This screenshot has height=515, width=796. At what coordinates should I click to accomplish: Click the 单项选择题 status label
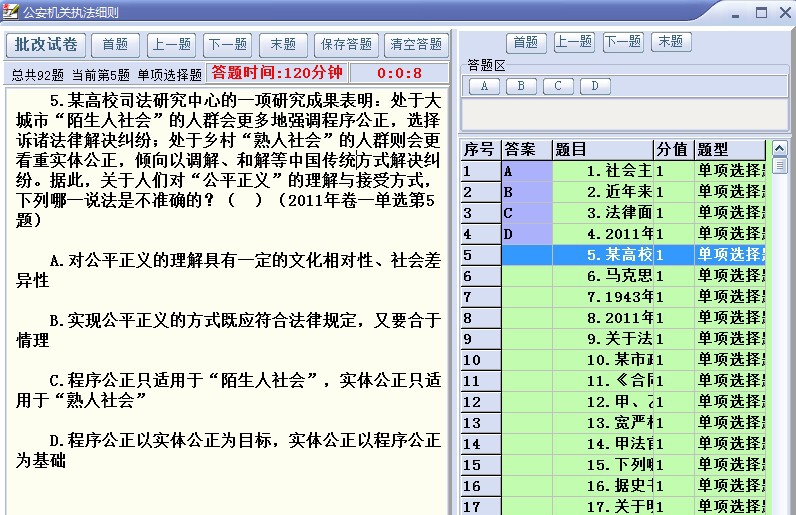pos(170,75)
